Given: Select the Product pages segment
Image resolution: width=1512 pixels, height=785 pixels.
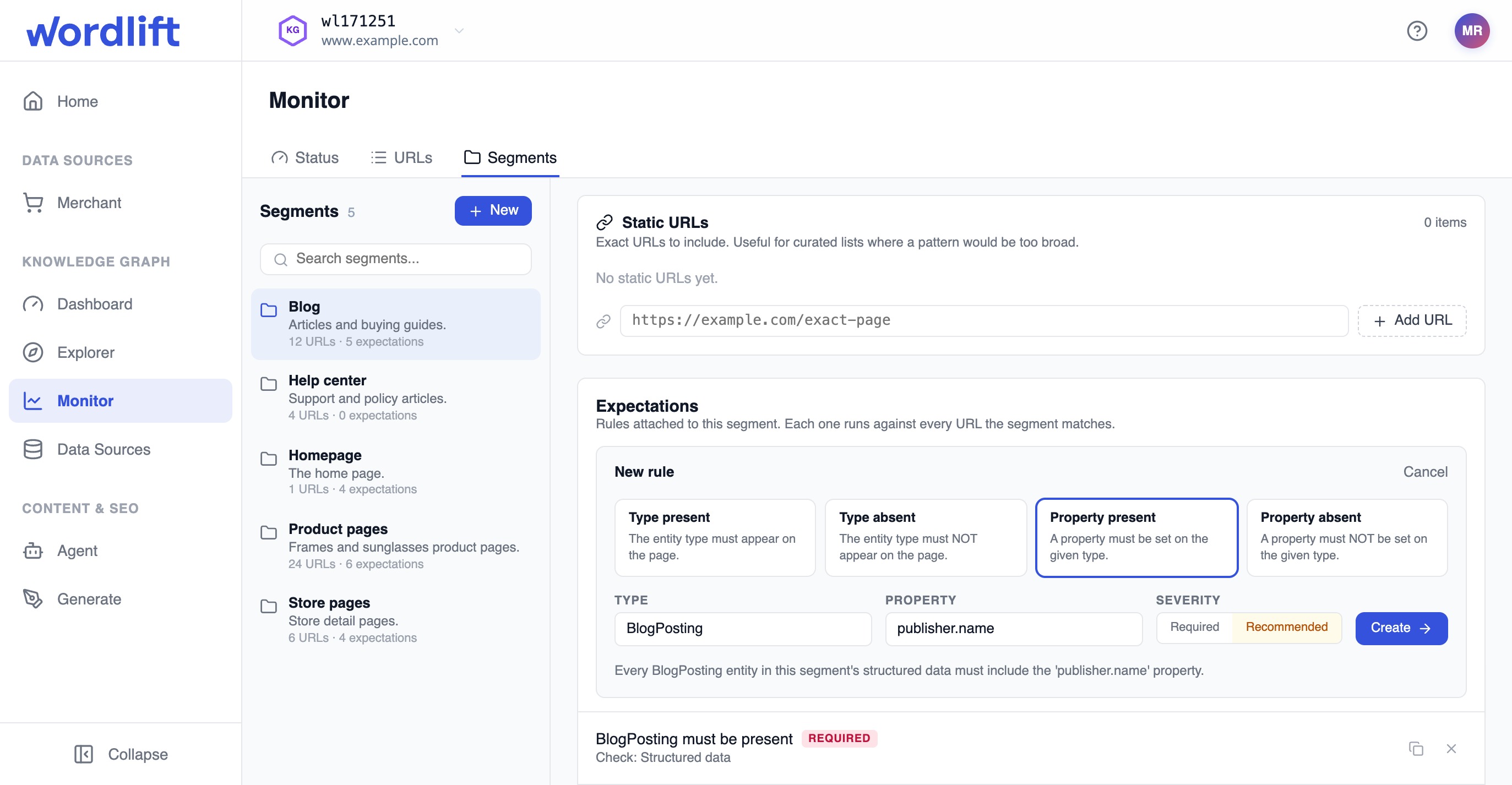Looking at the screenshot, I should point(395,546).
